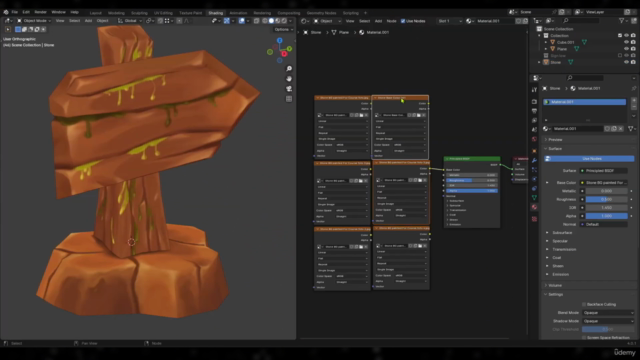Screen dimensions: 640x360
Task: Open the node editor Node menu
Action: (391, 21)
